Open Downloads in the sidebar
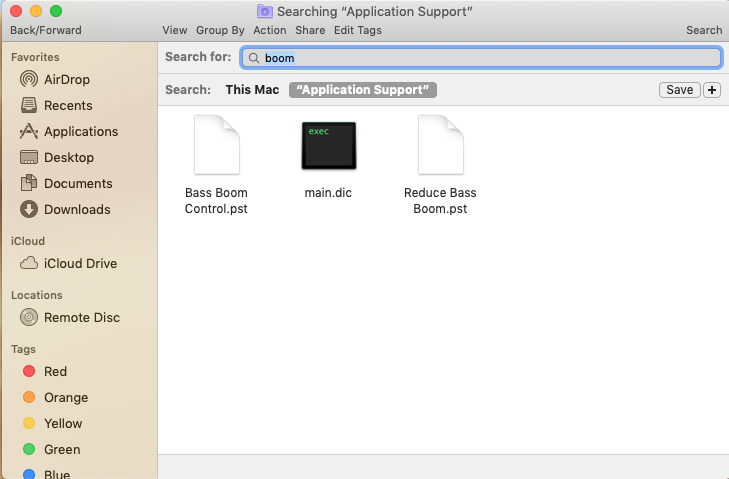Viewport: 729px width, 479px height. click(76, 209)
